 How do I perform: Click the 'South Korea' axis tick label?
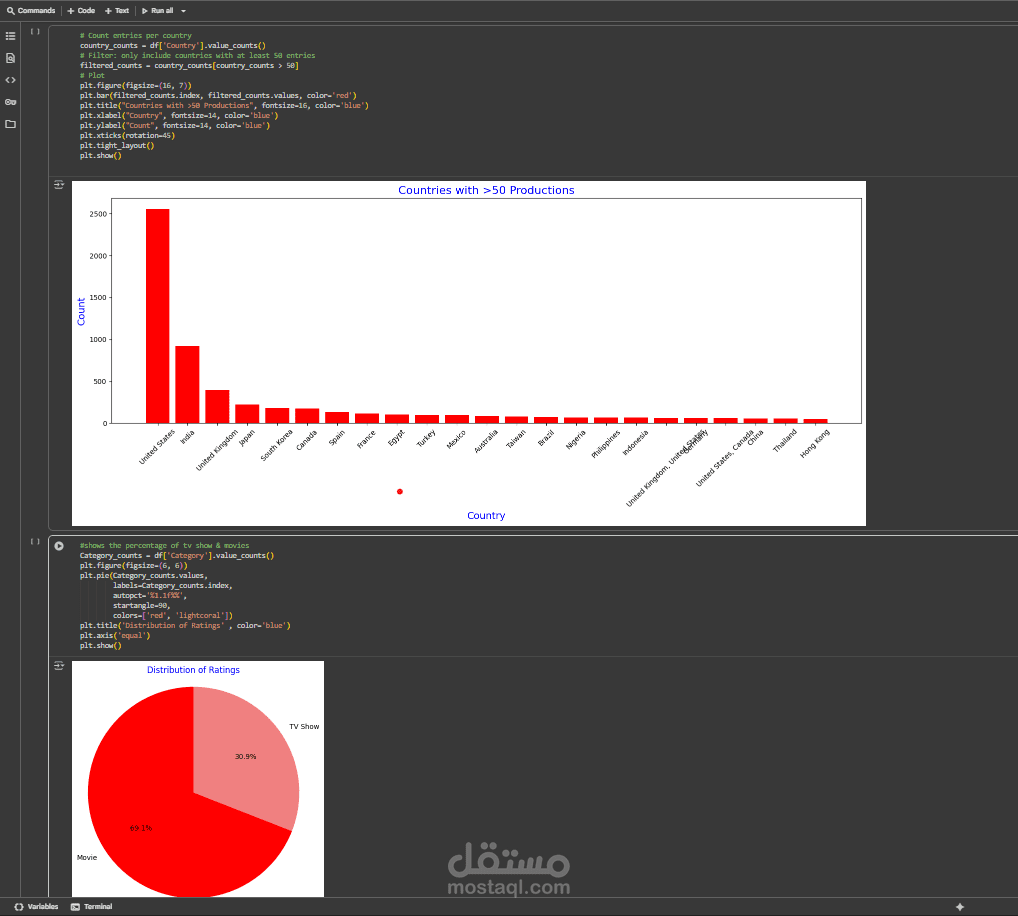coord(277,445)
